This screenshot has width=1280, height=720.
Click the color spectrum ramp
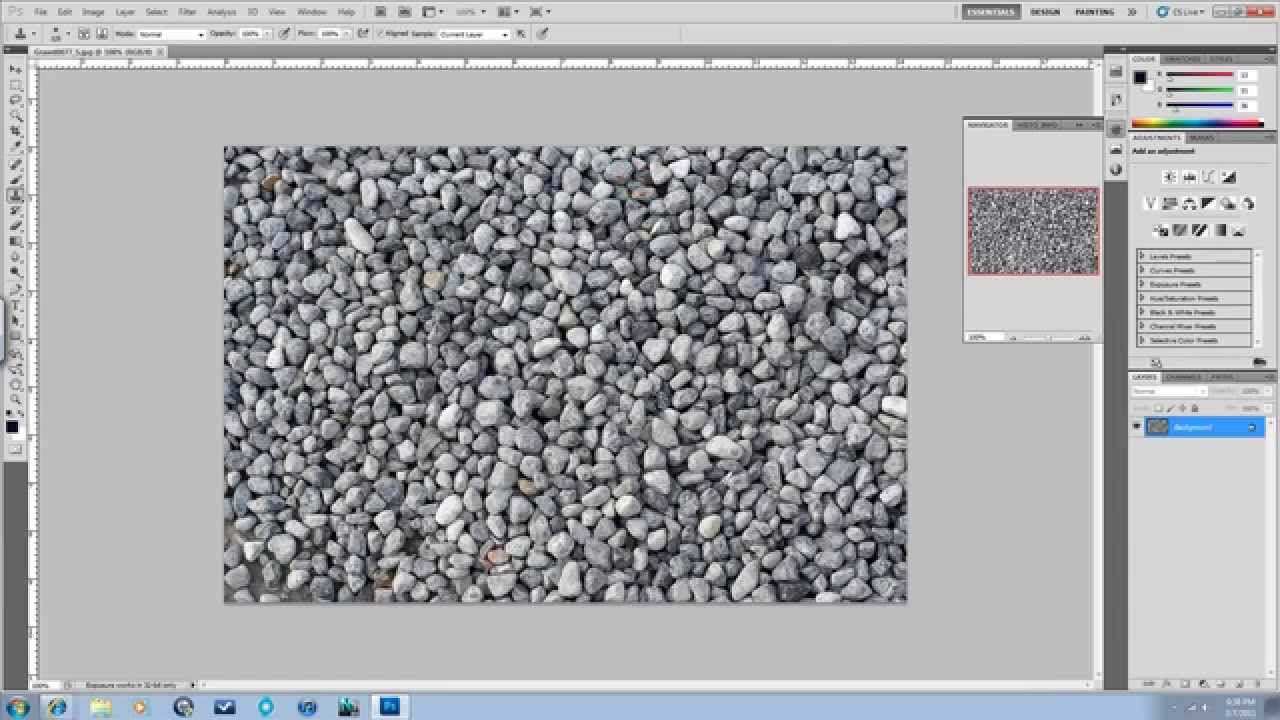point(1196,123)
